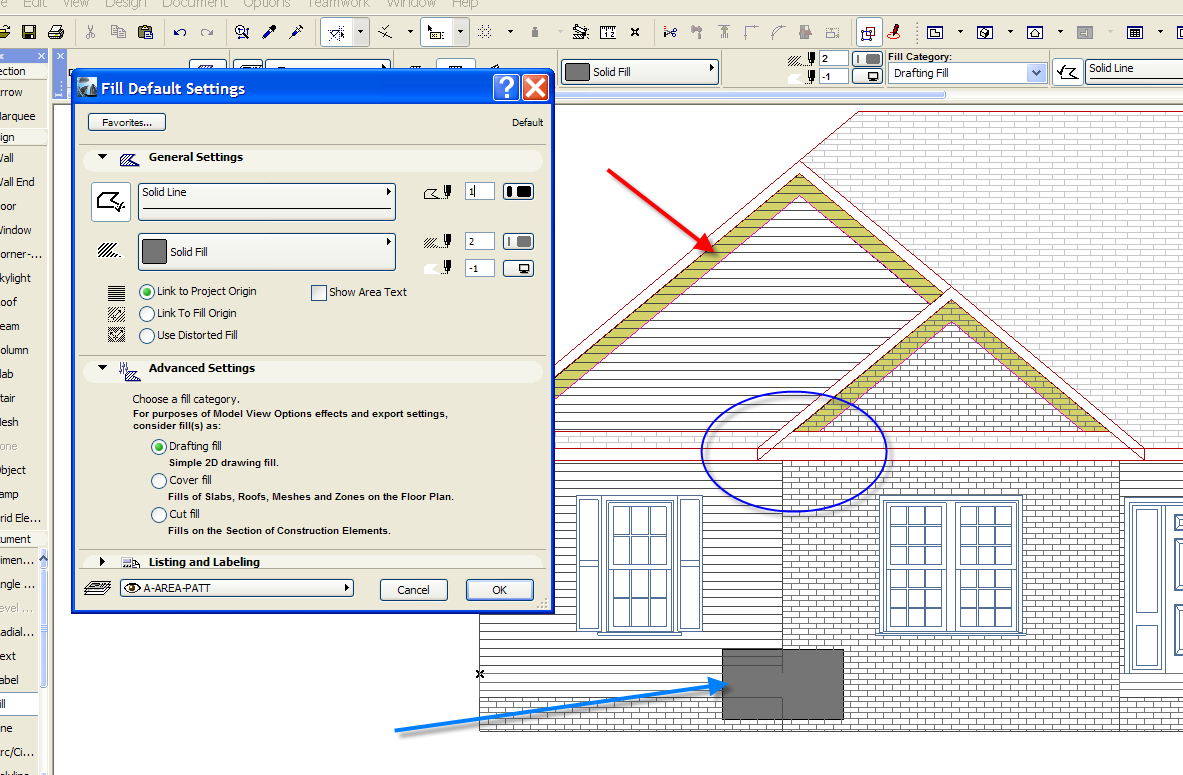Select the Syringe inject parameters tool

pyautogui.click(x=295, y=32)
